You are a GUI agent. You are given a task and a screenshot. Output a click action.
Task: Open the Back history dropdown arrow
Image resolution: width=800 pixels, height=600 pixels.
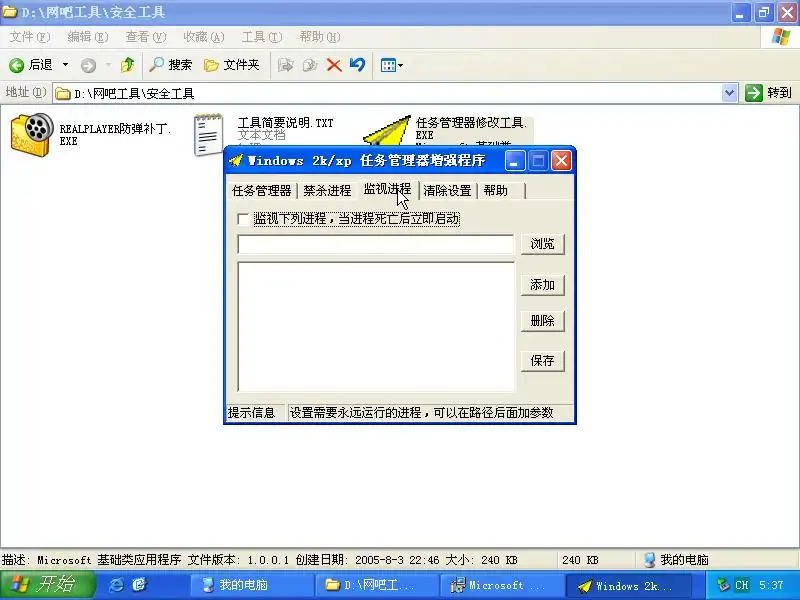point(65,65)
